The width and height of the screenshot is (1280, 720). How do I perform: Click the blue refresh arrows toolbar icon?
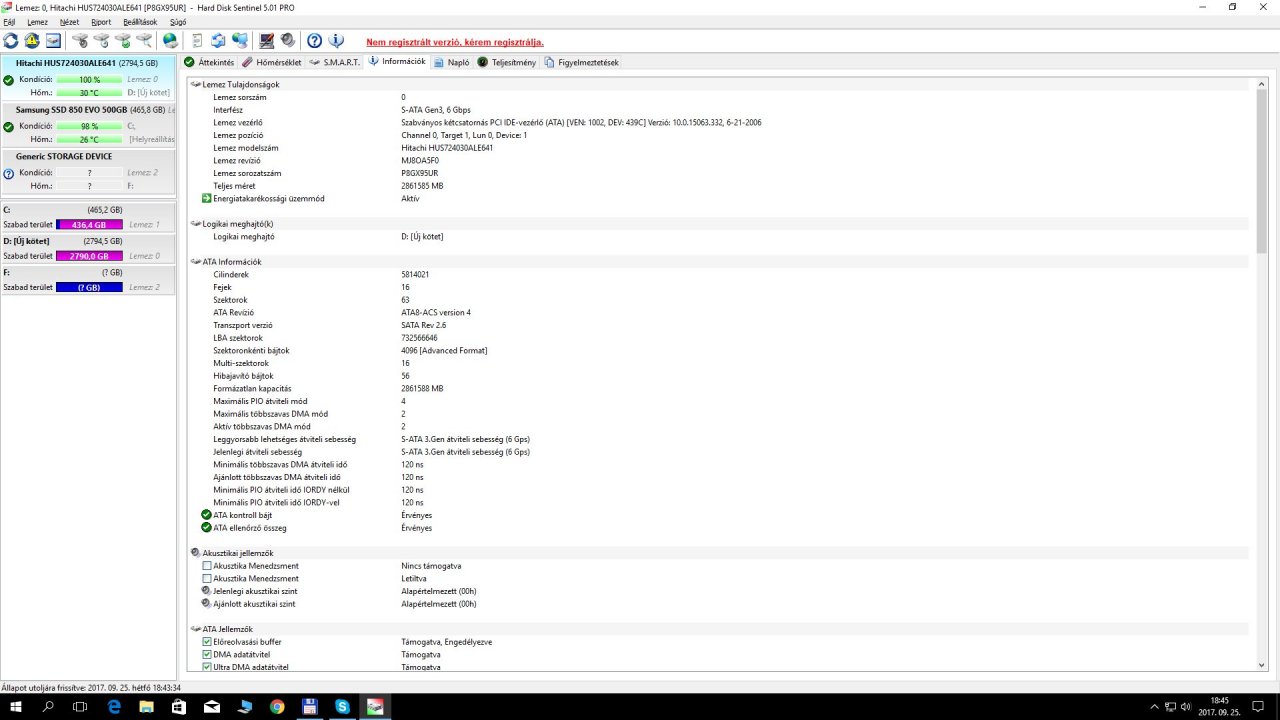pos(11,41)
